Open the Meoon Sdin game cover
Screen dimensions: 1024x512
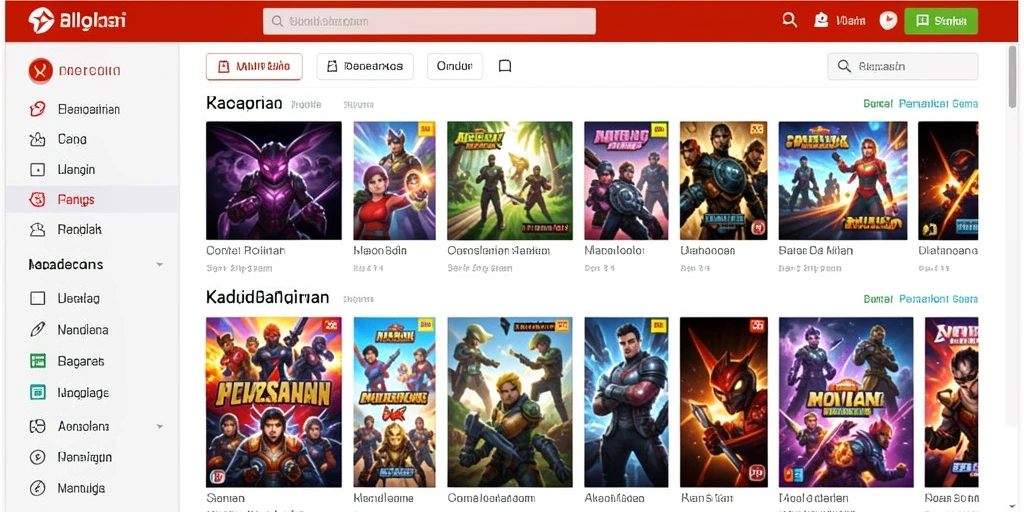pyautogui.click(x=394, y=180)
